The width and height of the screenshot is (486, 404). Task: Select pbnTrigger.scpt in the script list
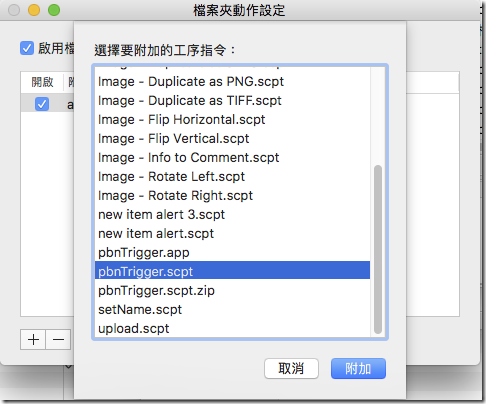232,271
